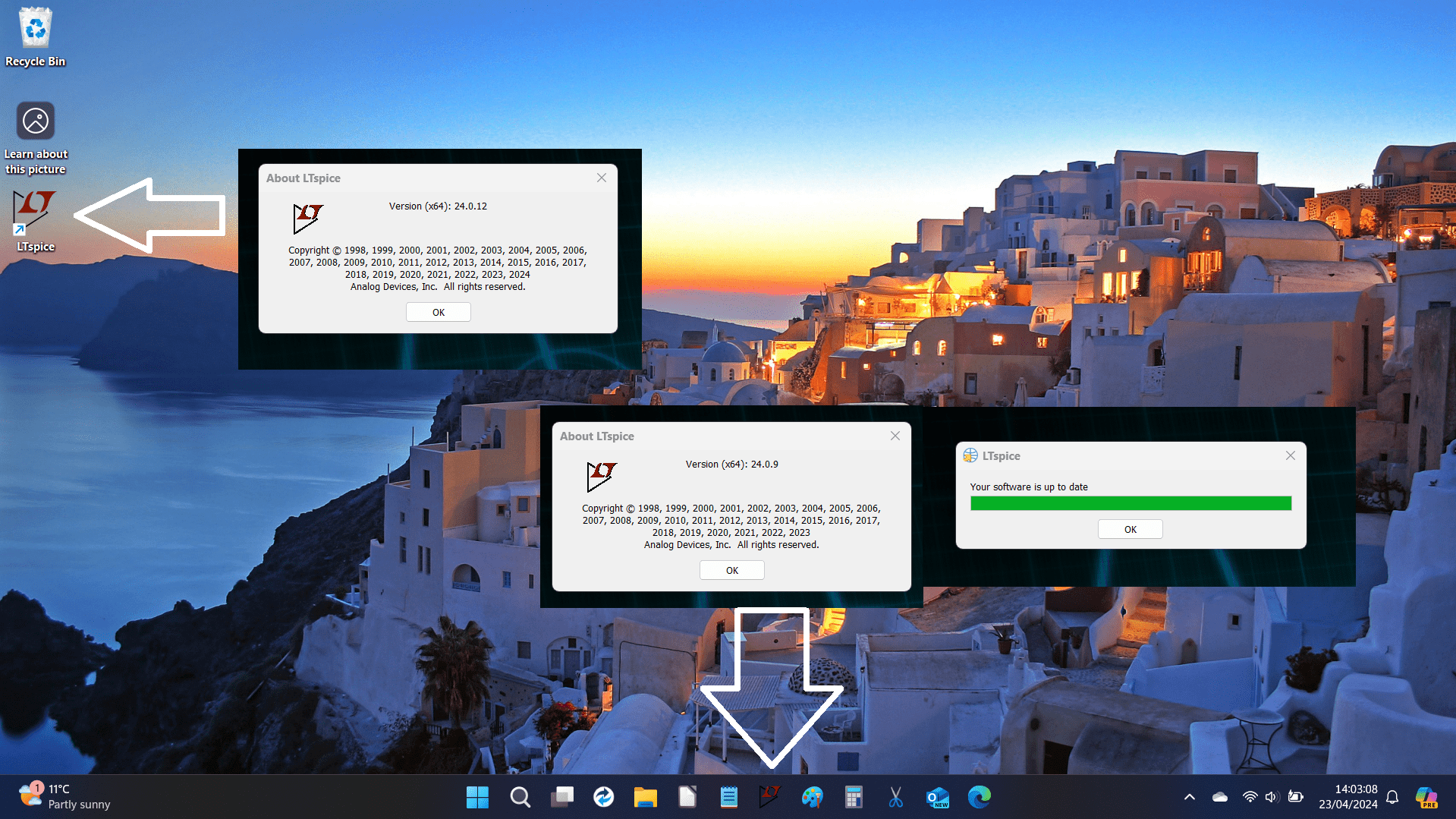Click OK in About LTspice 24.0.12 dialog
Image resolution: width=1456 pixels, height=819 pixels.
(x=439, y=312)
